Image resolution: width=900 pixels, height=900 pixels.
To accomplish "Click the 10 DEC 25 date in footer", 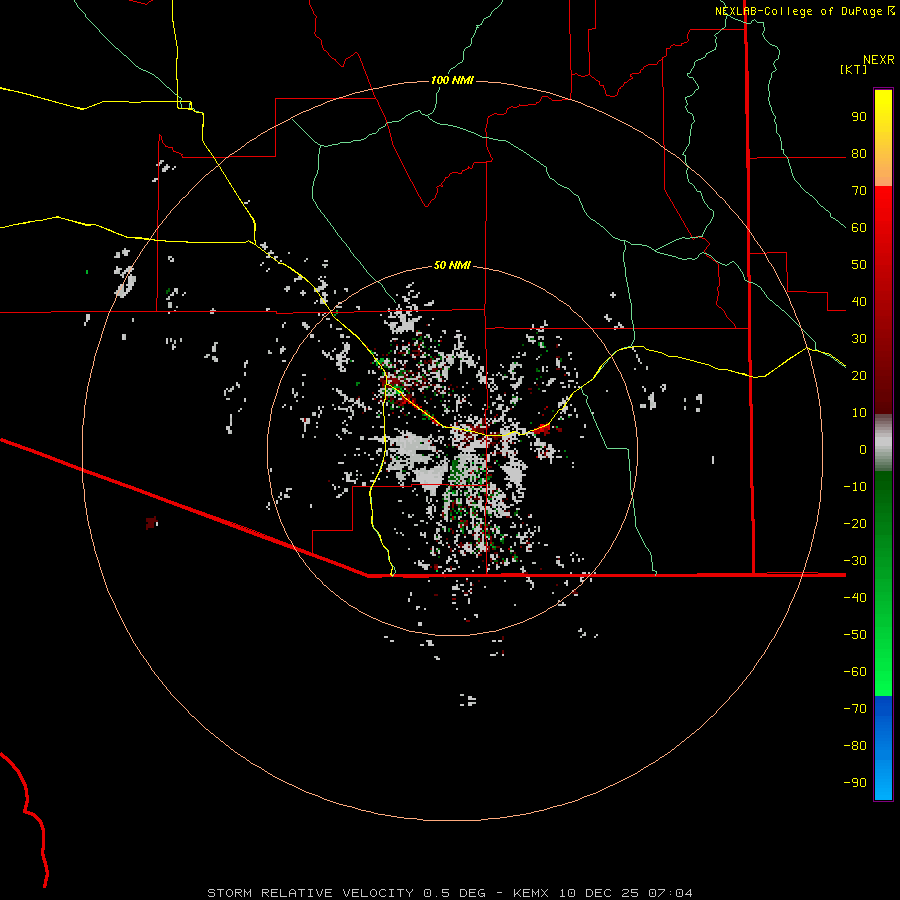I will 598,893.
